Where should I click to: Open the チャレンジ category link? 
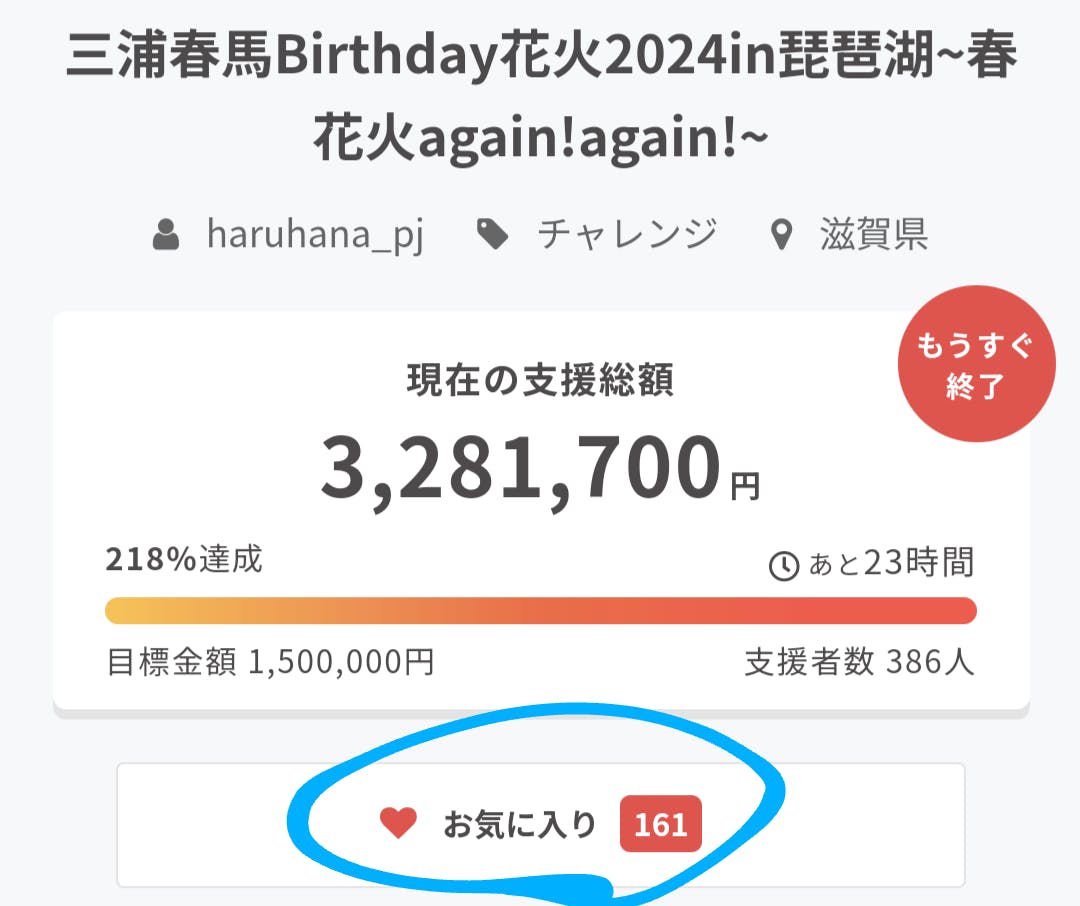tap(627, 235)
